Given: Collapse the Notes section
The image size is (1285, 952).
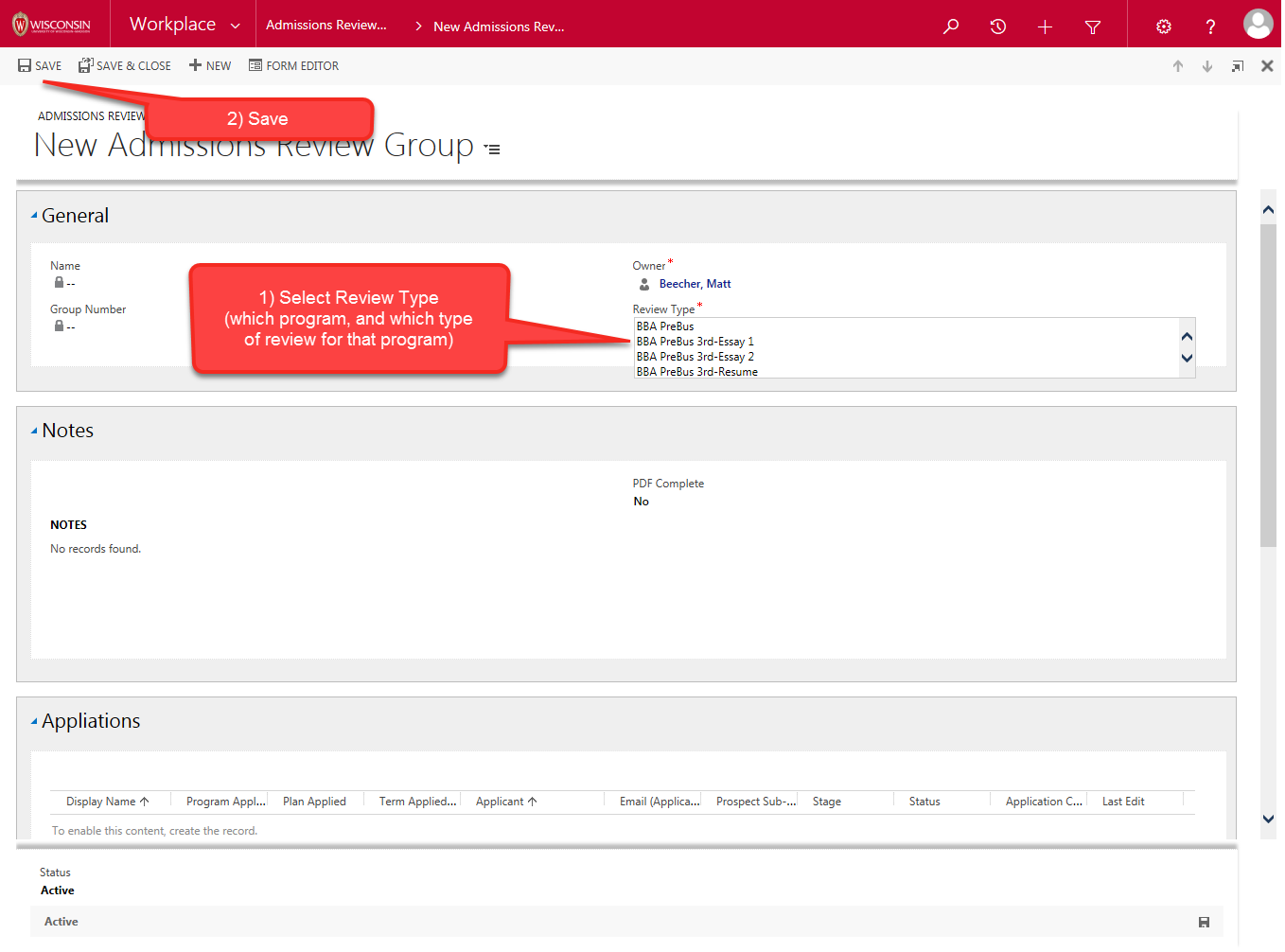Looking at the screenshot, I should 35,431.
